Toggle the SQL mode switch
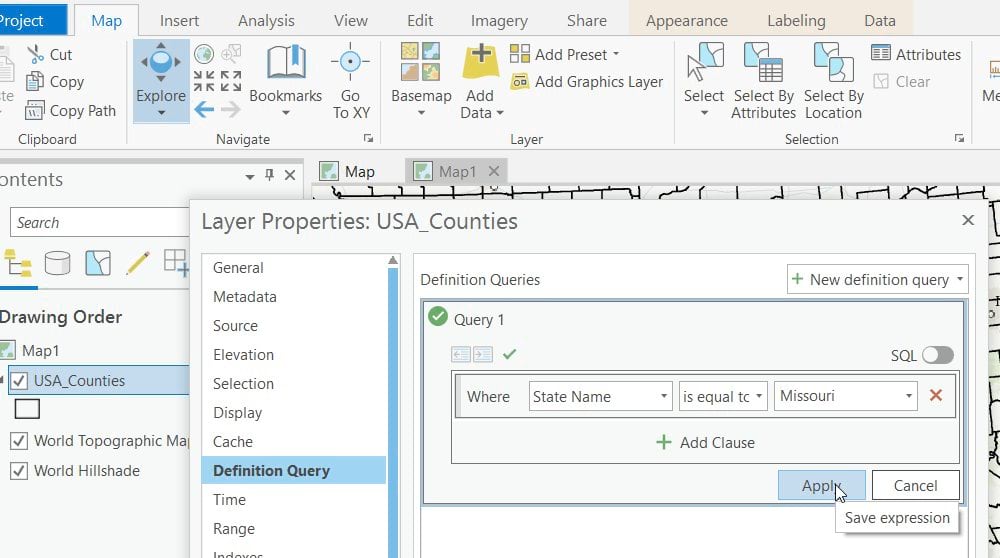Screen dimensions: 1000x558 (938, 355)
